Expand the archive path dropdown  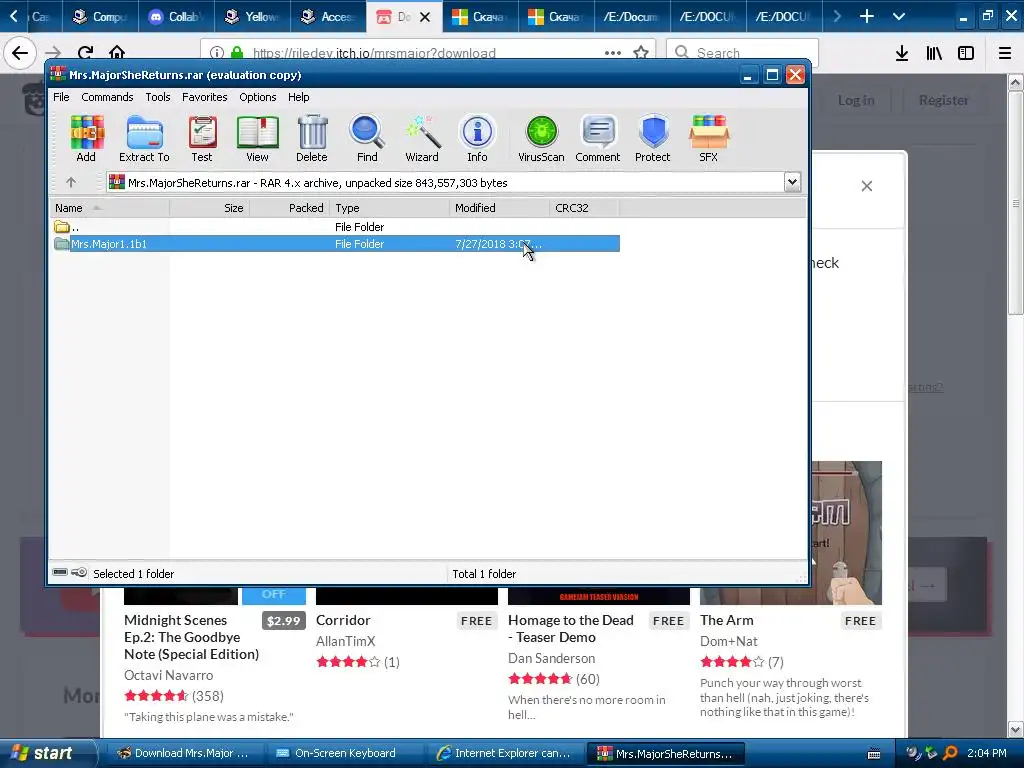pos(792,182)
